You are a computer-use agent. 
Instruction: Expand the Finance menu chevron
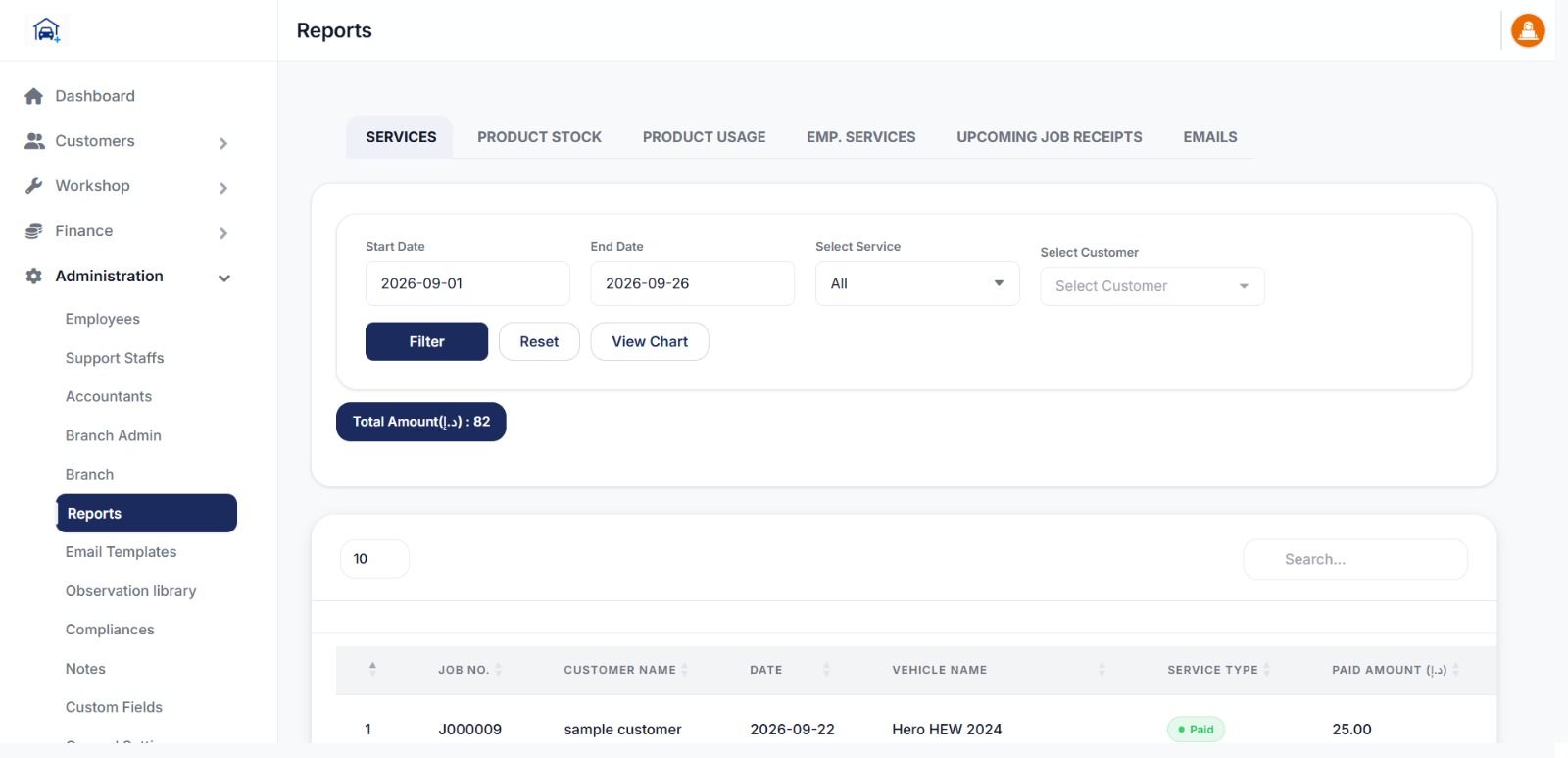[223, 233]
